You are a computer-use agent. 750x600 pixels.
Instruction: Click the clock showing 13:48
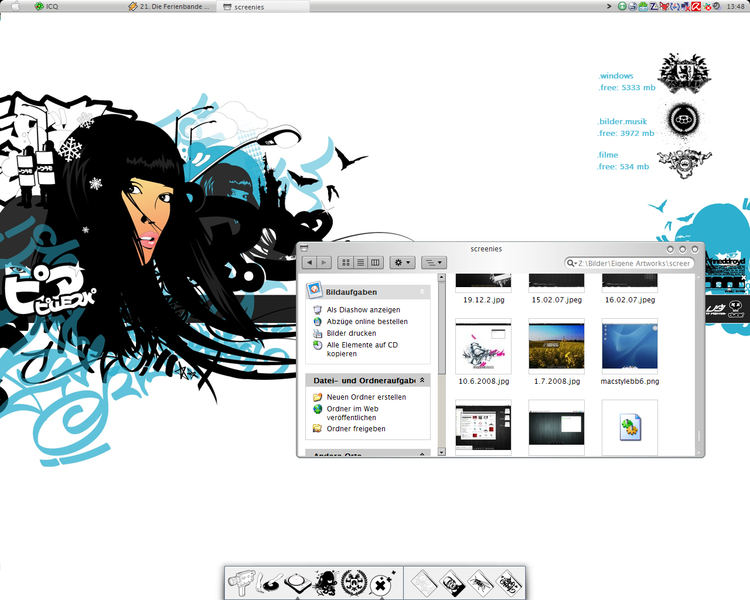735,6
